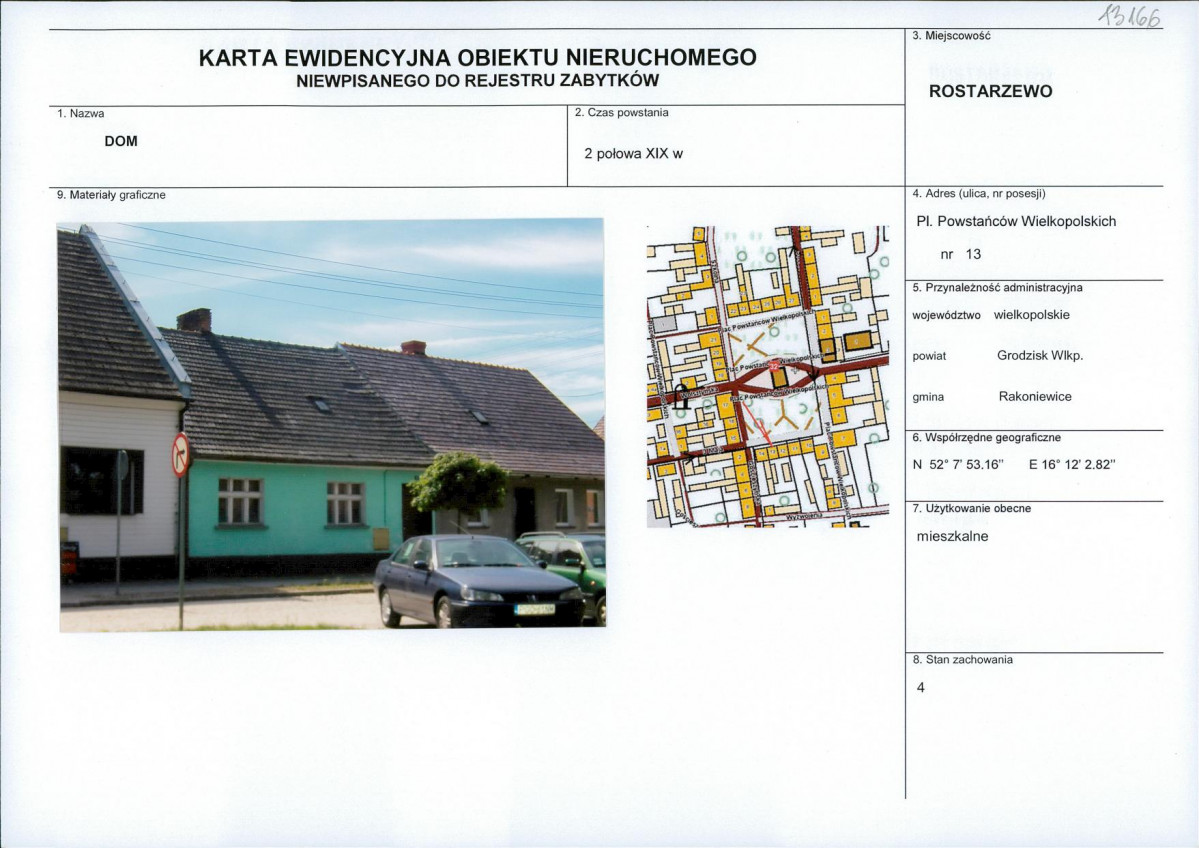Click the title 'KARTA EWIDENCYJNA OBIEKTU NIERUCHOMEGO'

478,57
